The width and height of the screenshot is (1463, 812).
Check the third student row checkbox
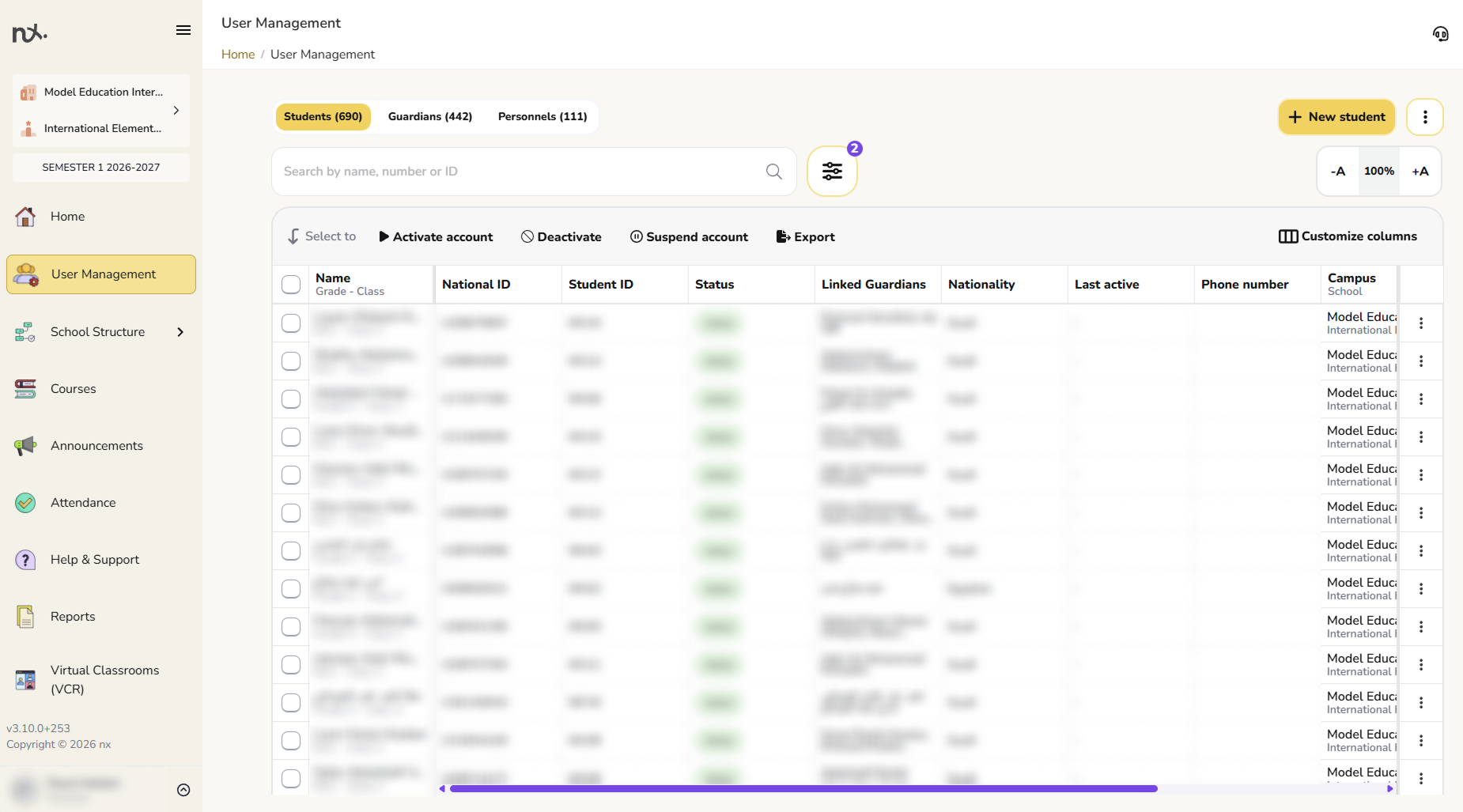[x=291, y=399]
